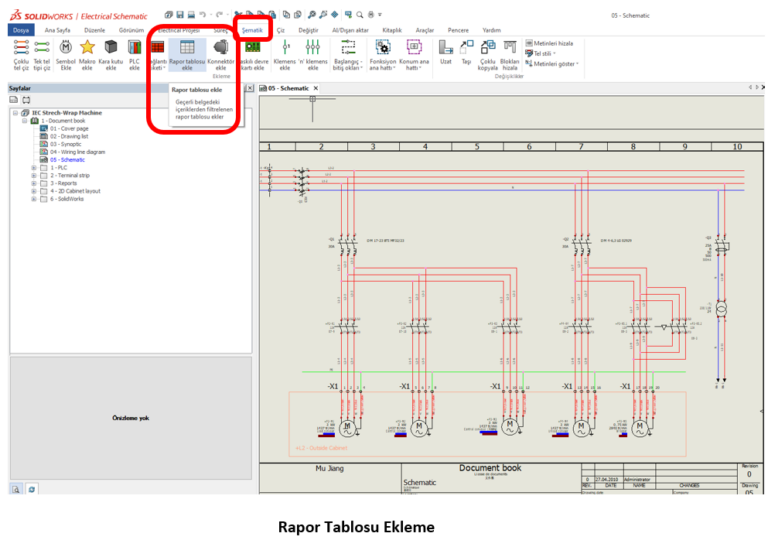Click the Konnektör ekle icon

pyautogui.click(x=220, y=47)
